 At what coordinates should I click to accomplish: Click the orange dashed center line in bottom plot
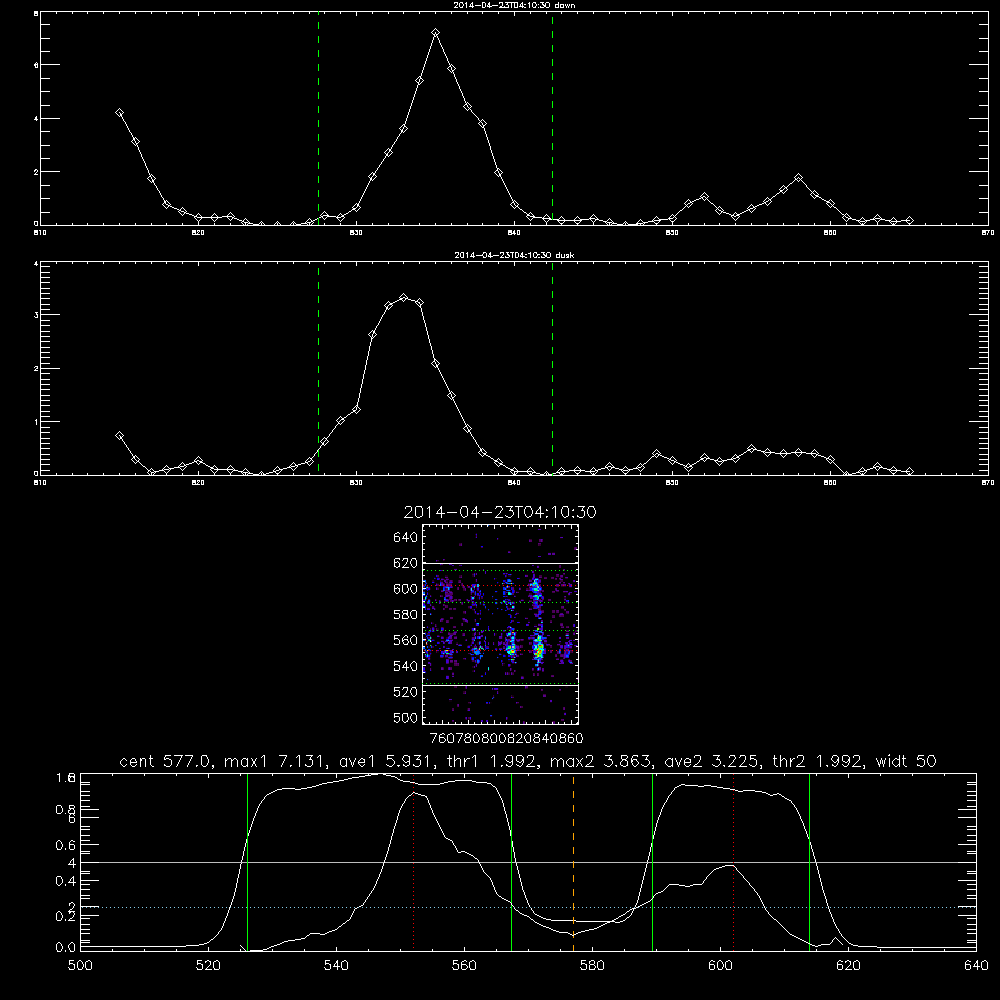(573, 861)
